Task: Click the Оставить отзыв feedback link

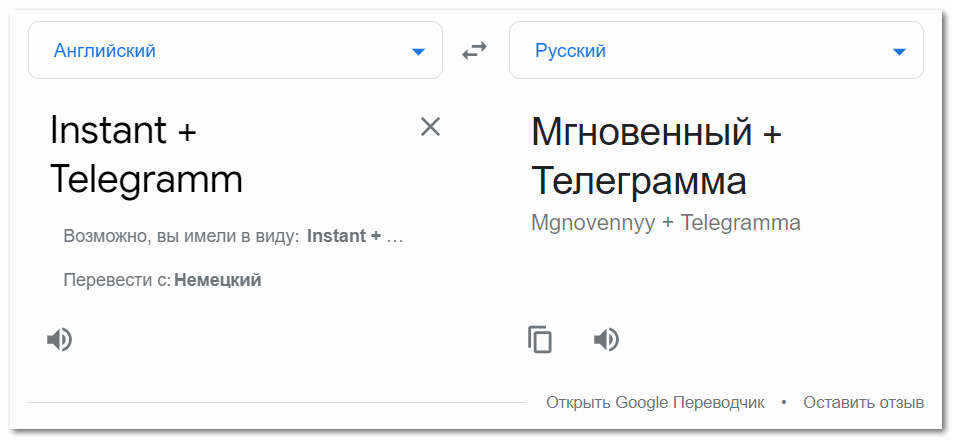Action: click(x=863, y=402)
